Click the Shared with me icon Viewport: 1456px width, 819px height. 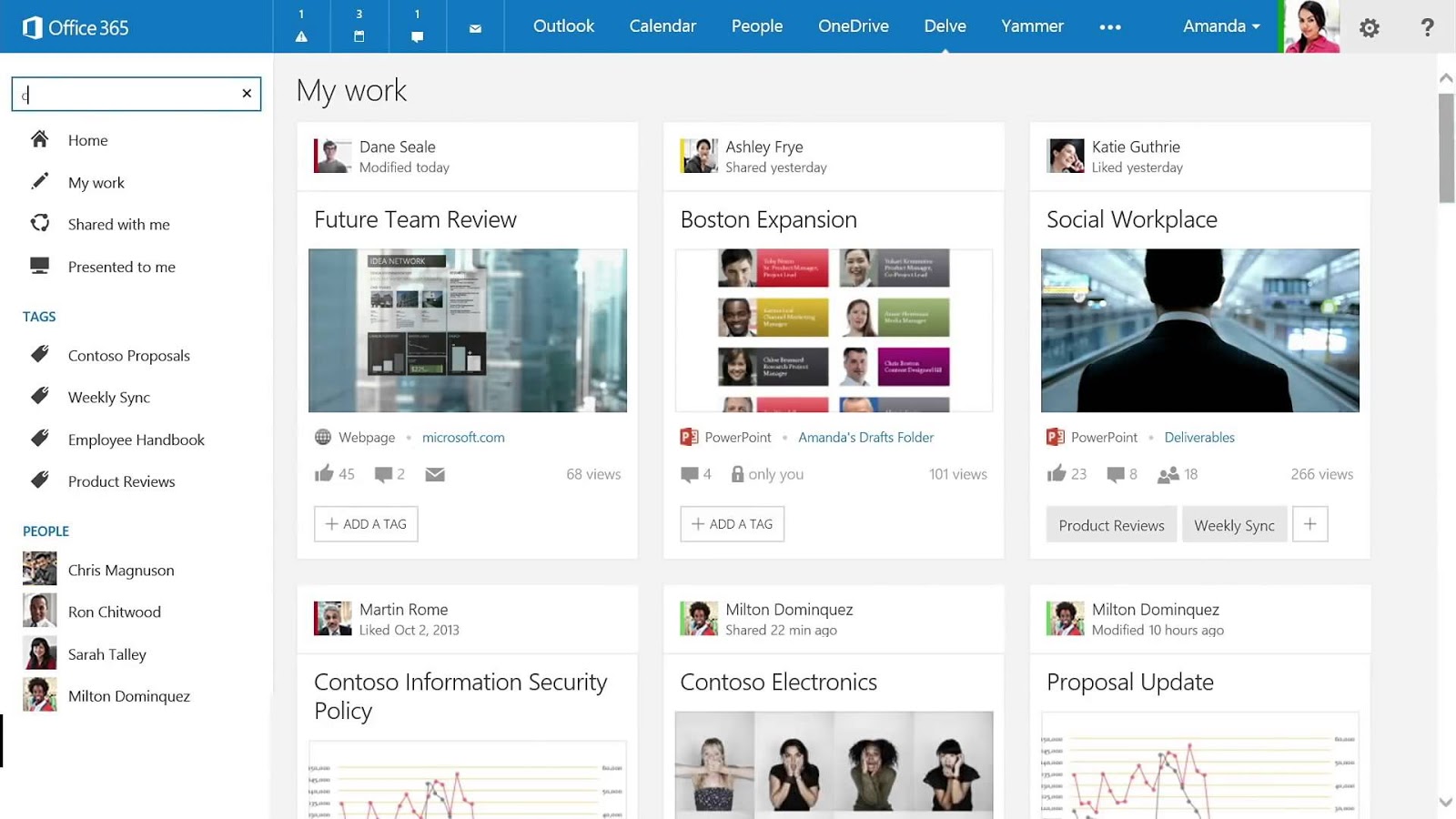[x=39, y=224]
